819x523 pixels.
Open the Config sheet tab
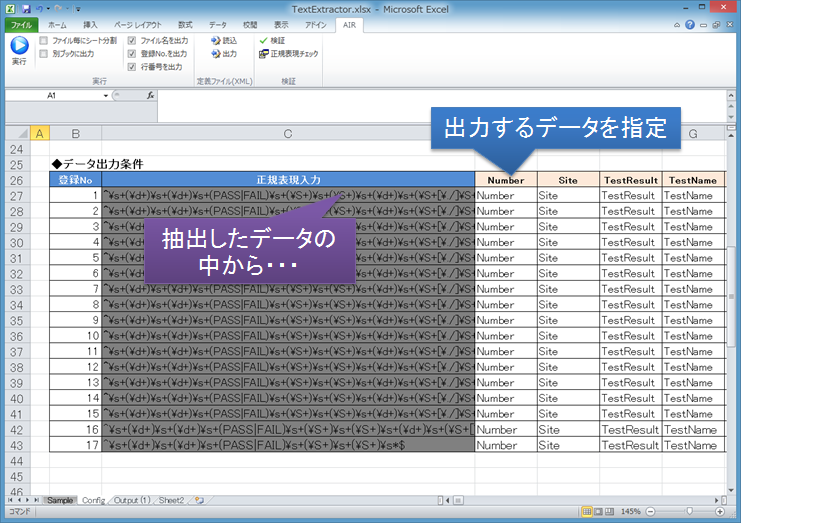tap(93, 499)
